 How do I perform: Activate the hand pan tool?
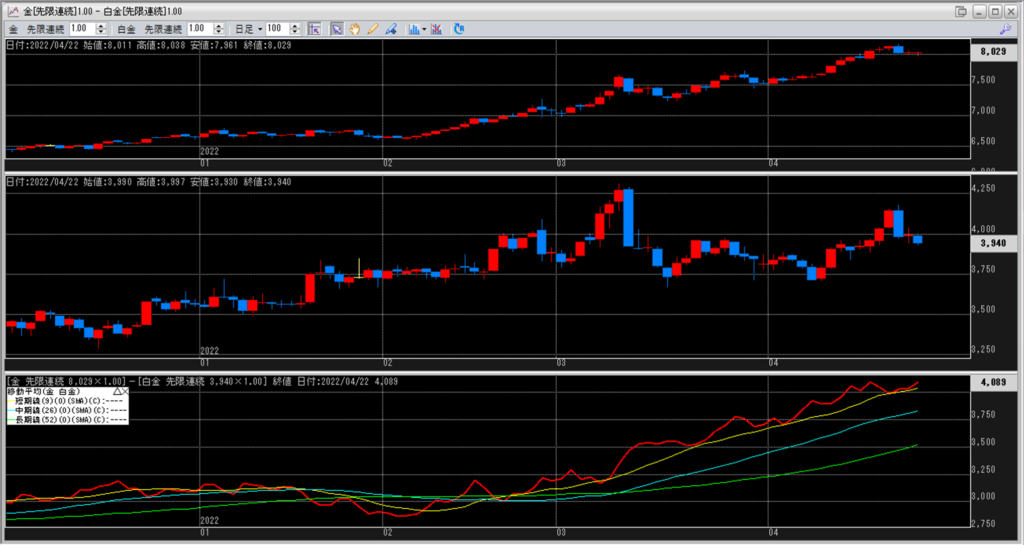(354, 29)
